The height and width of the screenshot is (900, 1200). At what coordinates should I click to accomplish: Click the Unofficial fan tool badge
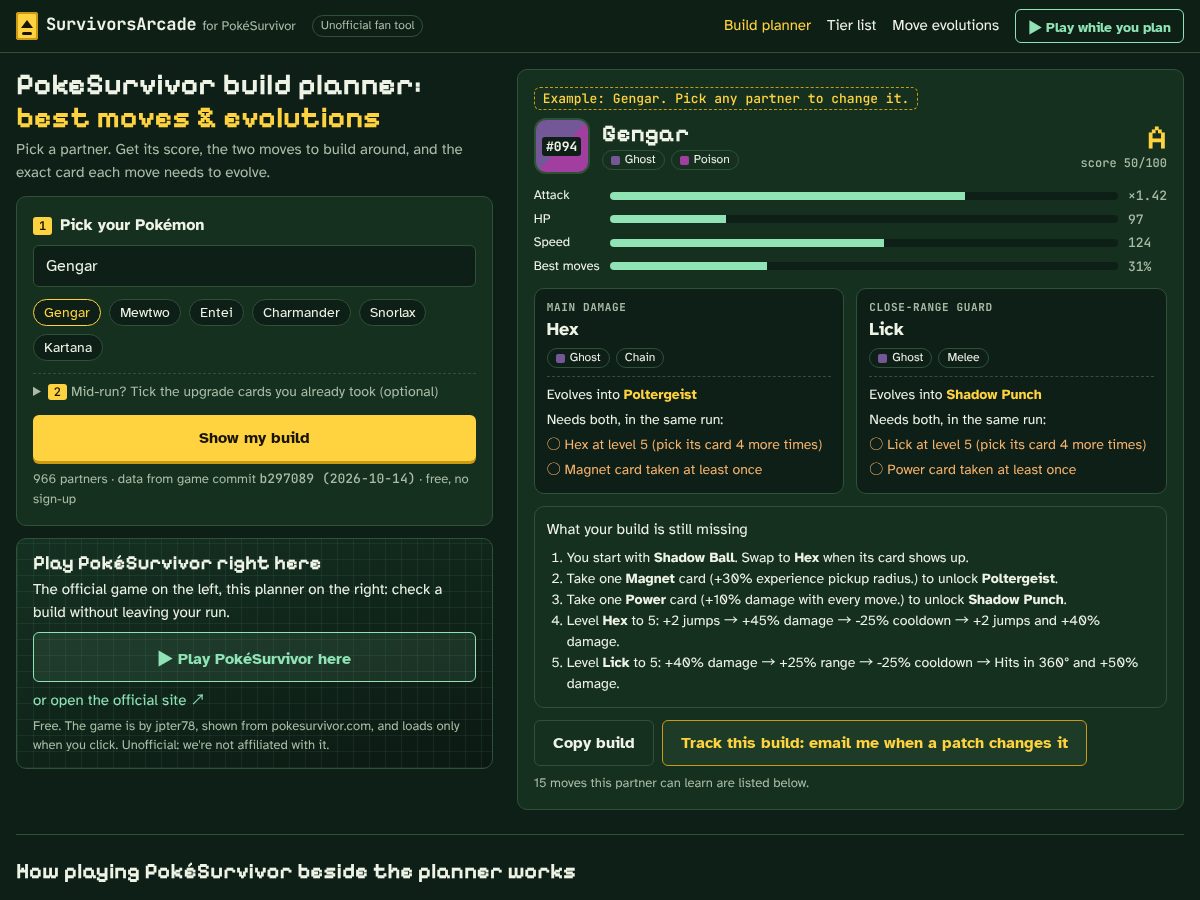click(x=367, y=26)
